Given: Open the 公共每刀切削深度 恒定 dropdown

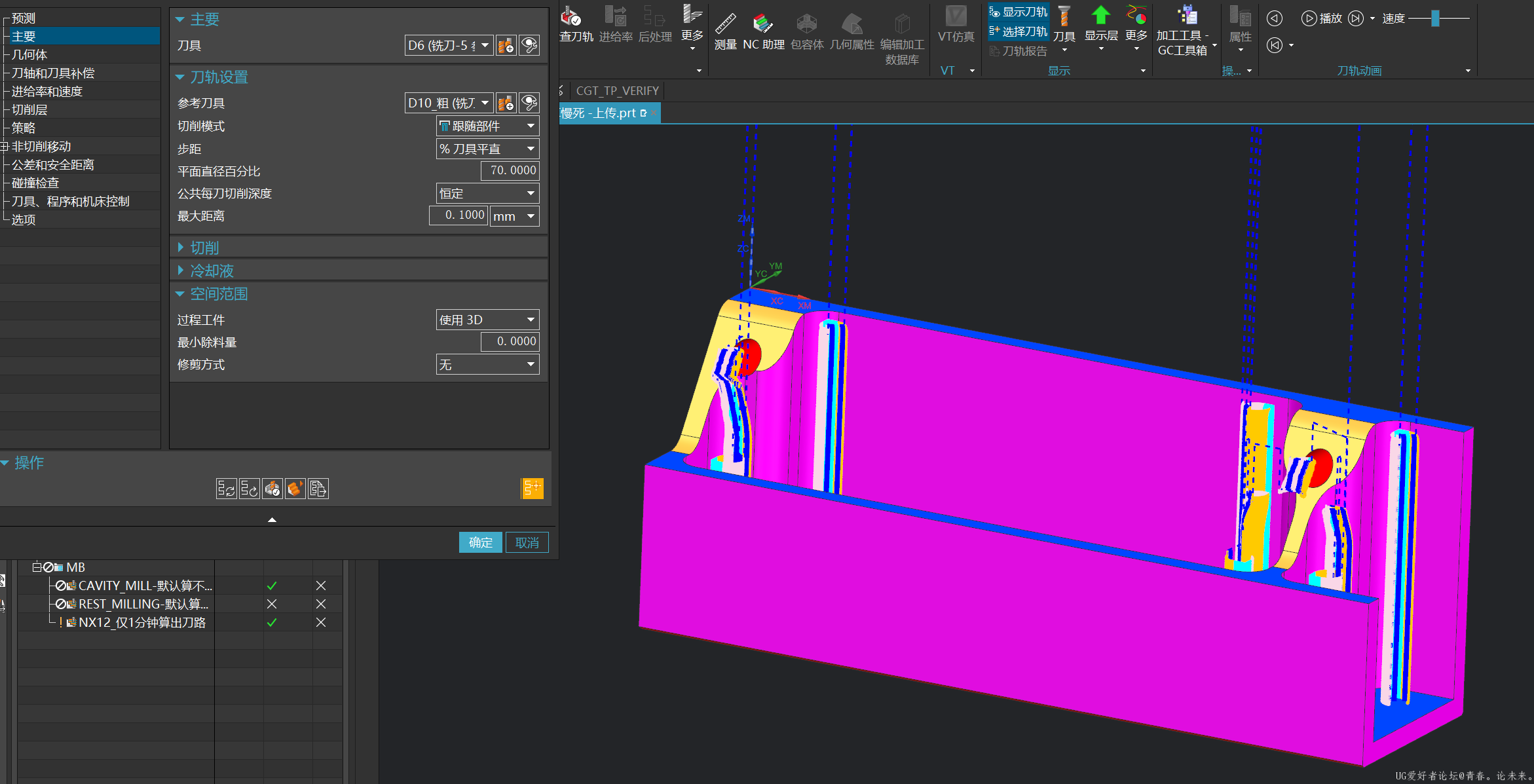Looking at the screenshot, I should [488, 193].
